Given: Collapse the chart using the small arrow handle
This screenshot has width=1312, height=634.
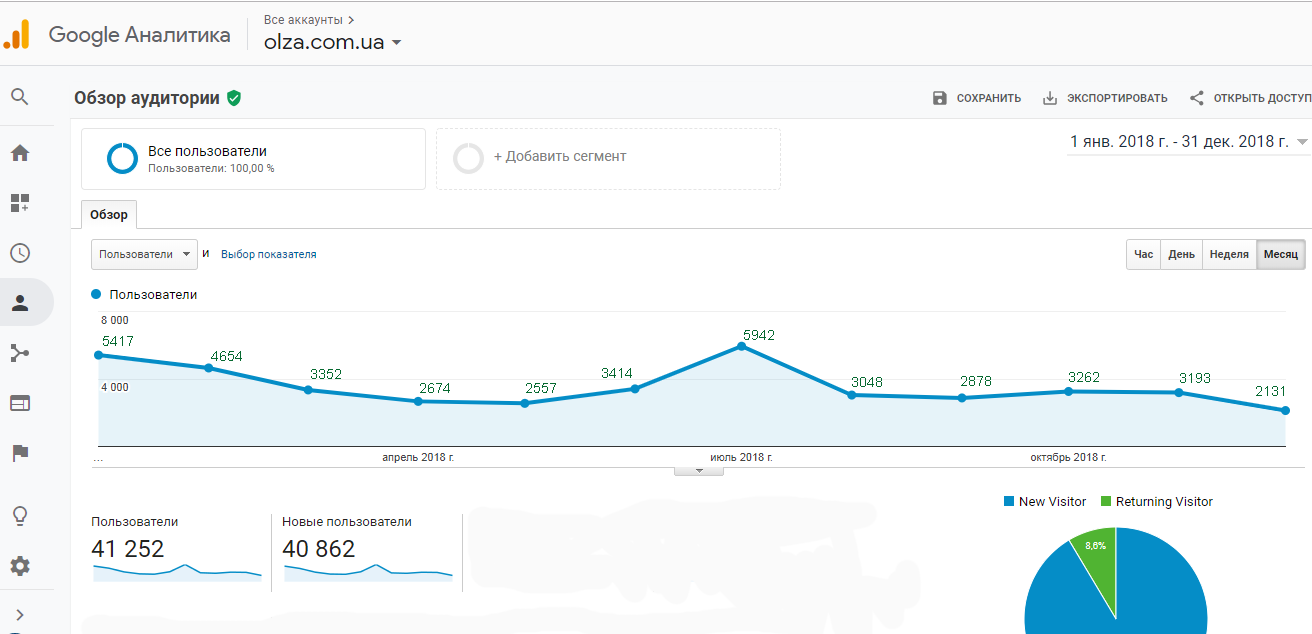Looking at the screenshot, I should point(699,470).
